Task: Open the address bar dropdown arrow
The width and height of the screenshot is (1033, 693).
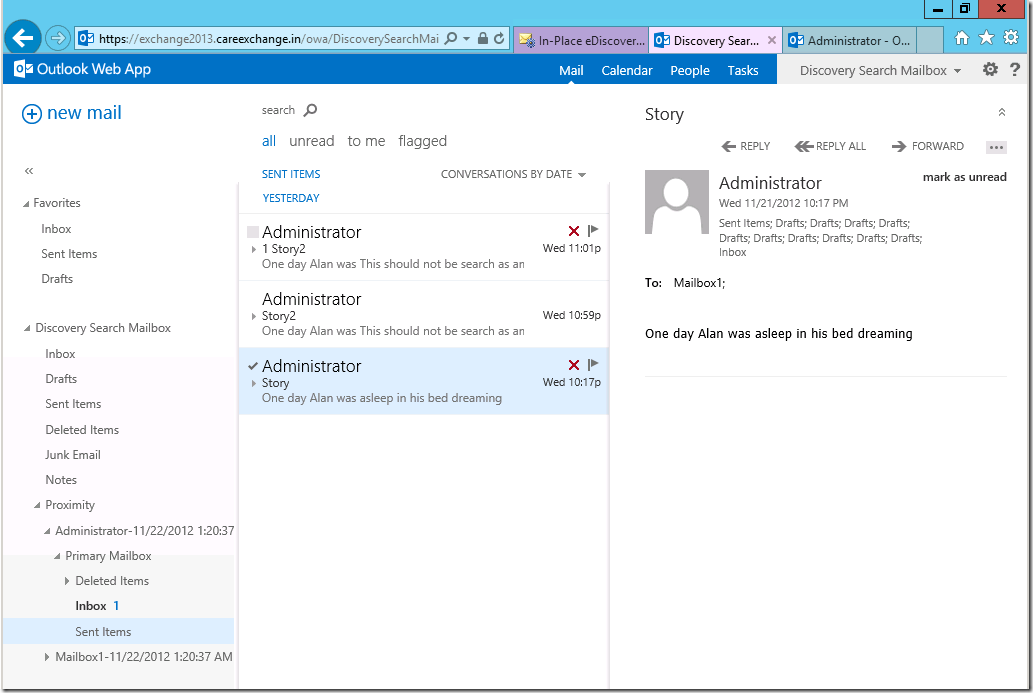Action: (466, 38)
